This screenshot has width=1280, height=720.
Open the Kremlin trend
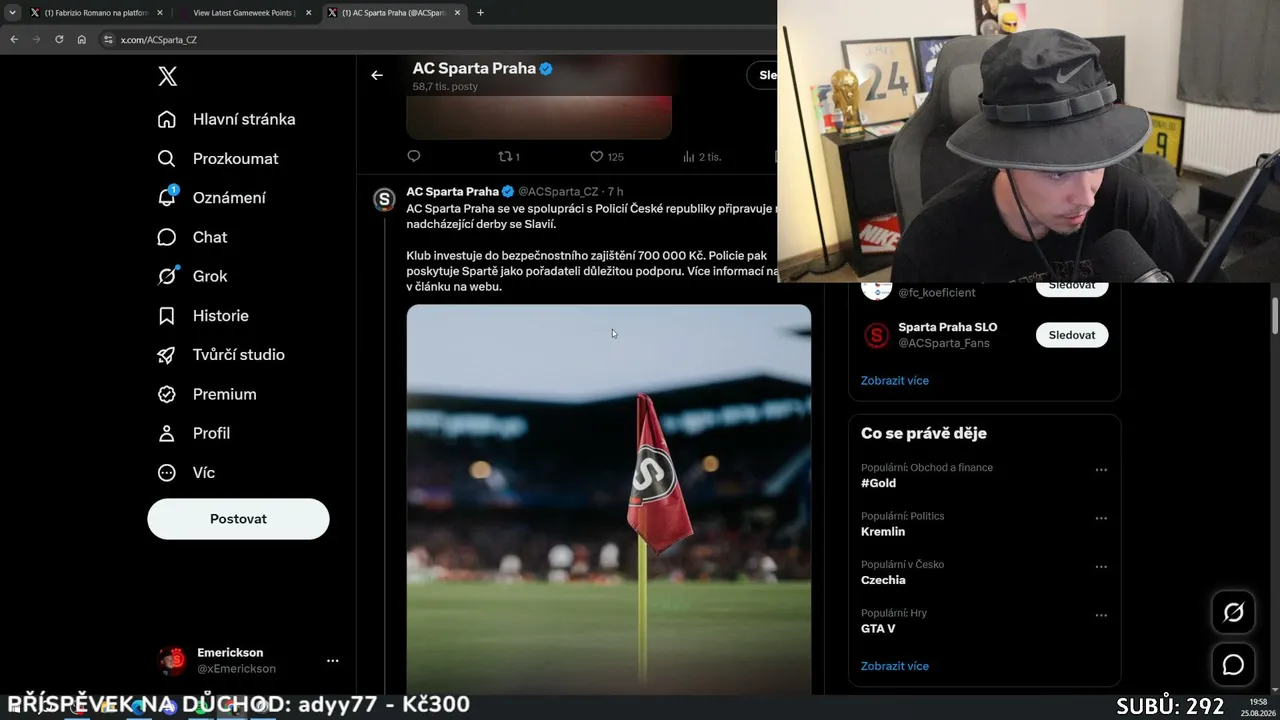[883, 532]
